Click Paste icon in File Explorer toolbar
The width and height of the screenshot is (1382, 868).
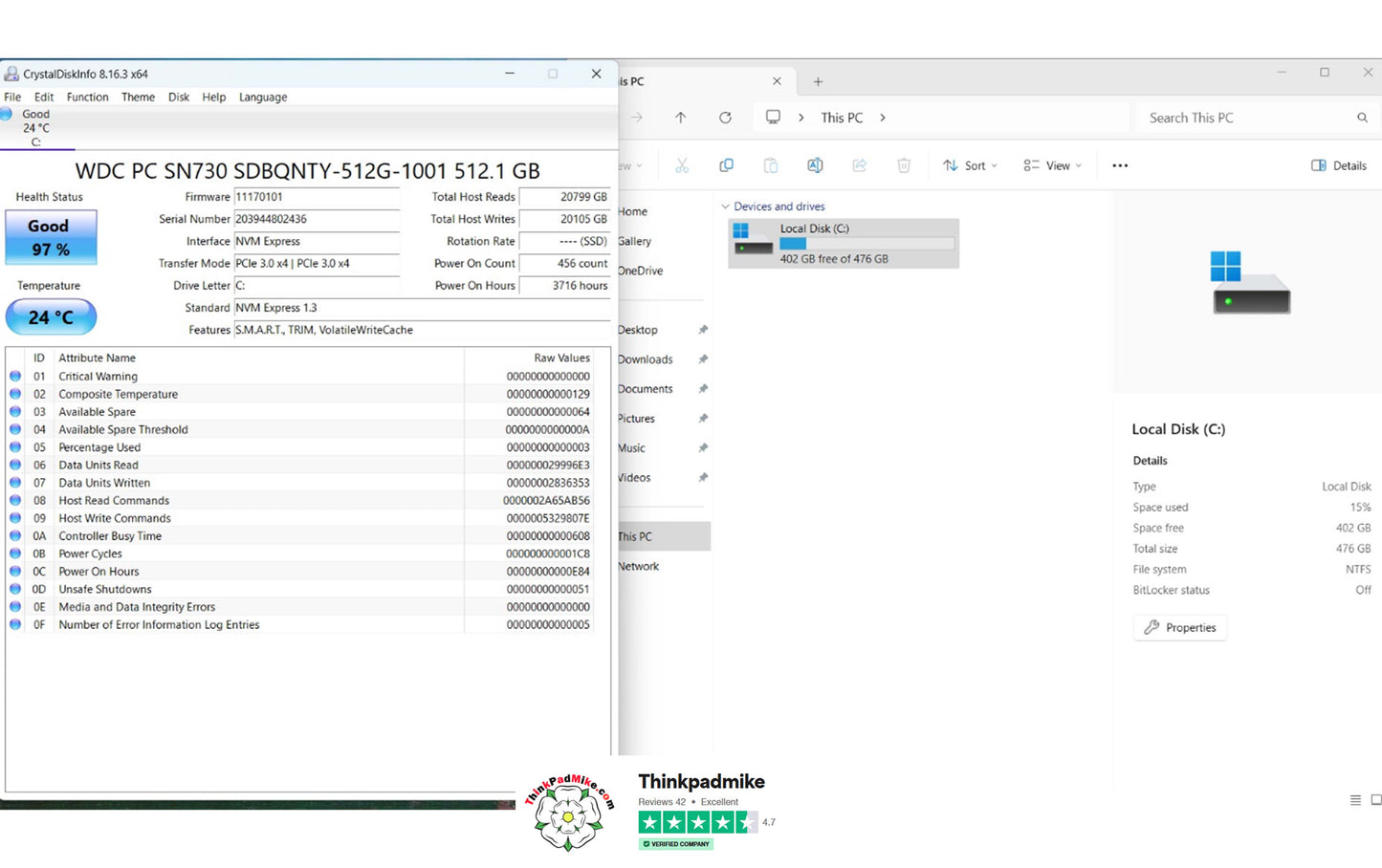click(x=771, y=165)
